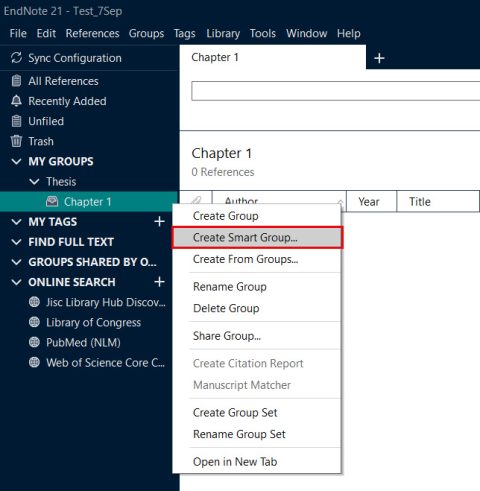Click the All References clipboard icon

[16, 81]
